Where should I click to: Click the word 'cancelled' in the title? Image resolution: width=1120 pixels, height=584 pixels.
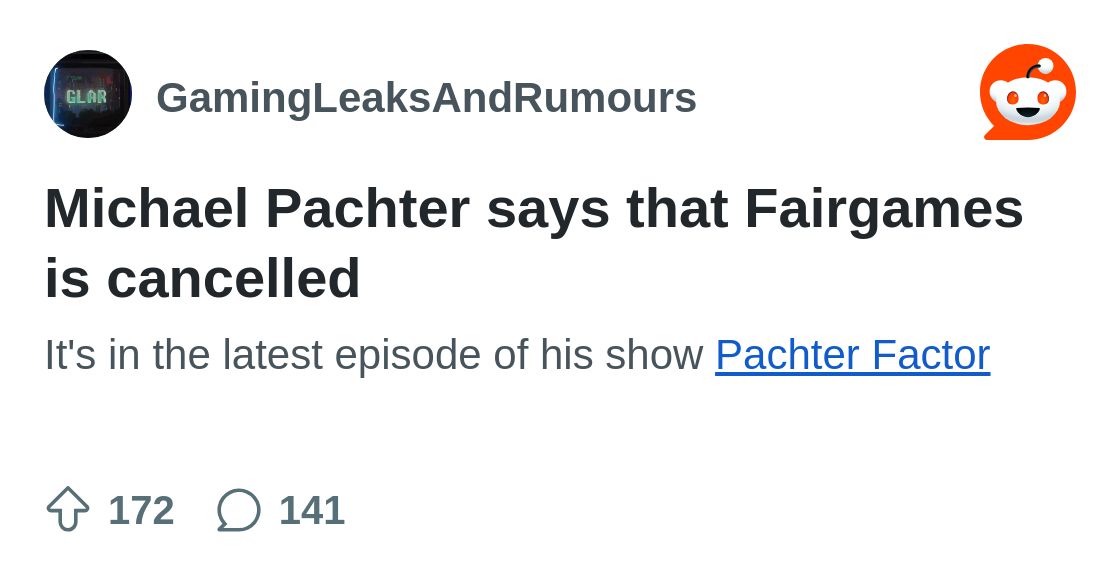click(233, 278)
